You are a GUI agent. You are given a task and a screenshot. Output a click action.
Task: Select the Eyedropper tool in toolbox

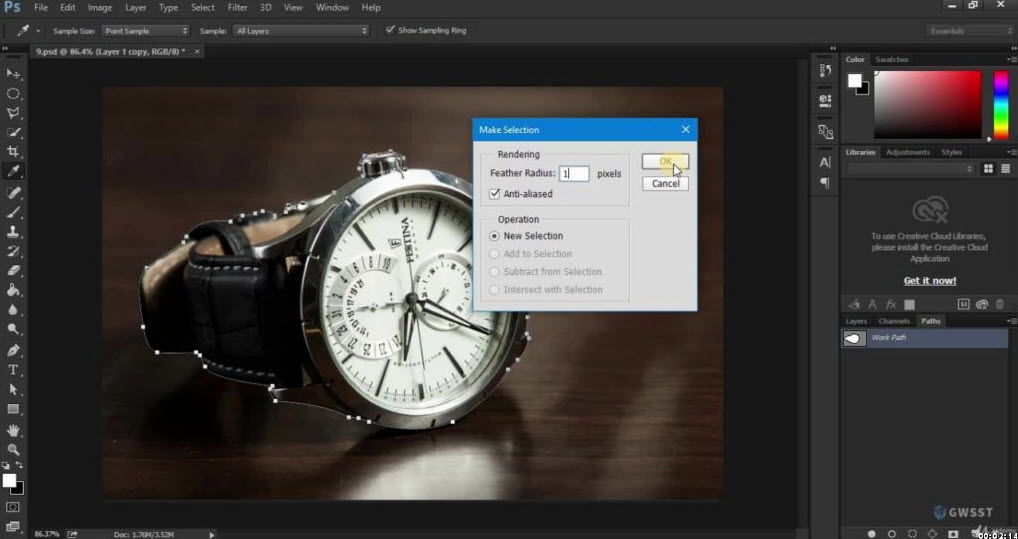(12, 171)
